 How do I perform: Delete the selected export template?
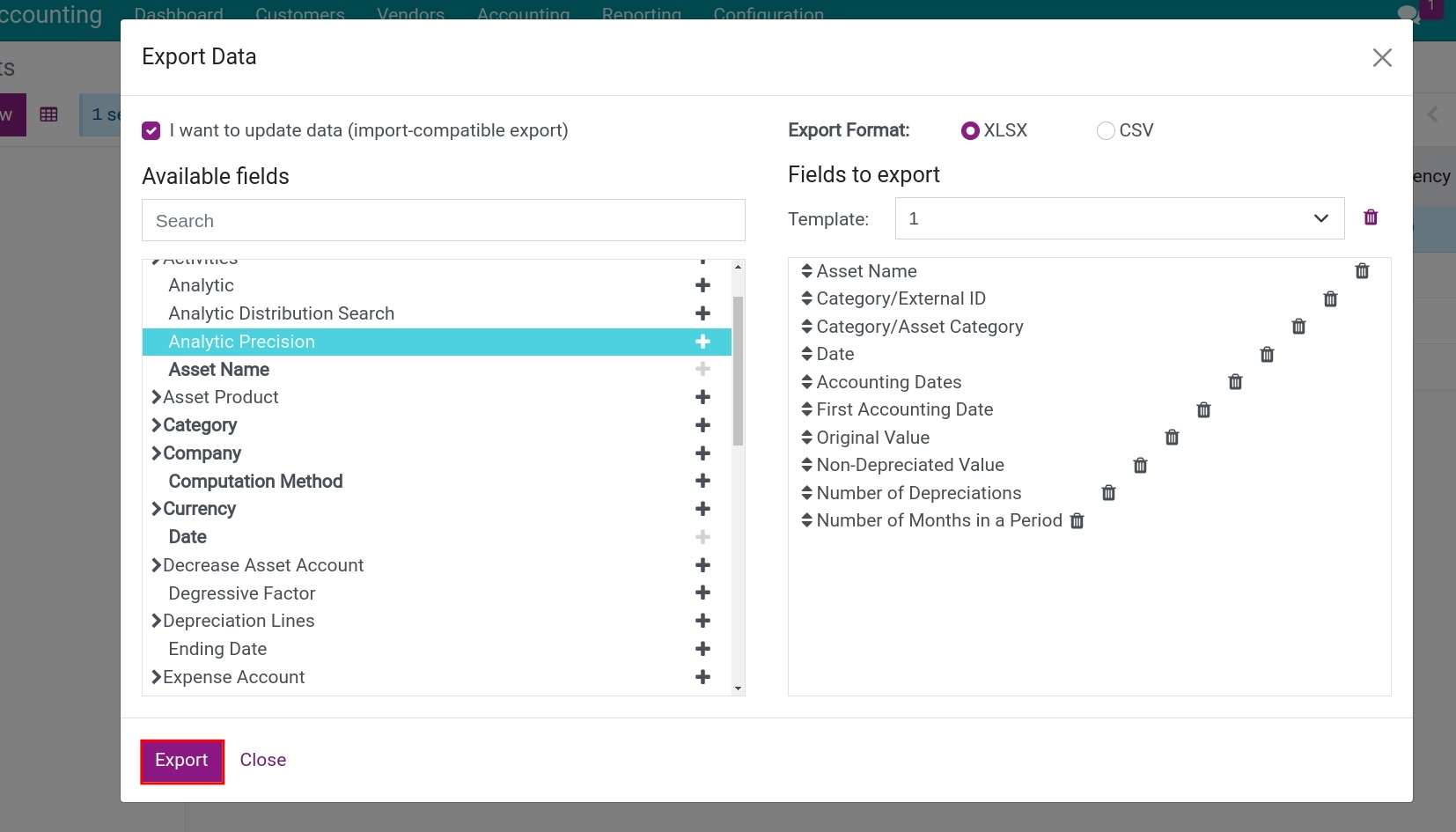(x=1371, y=217)
